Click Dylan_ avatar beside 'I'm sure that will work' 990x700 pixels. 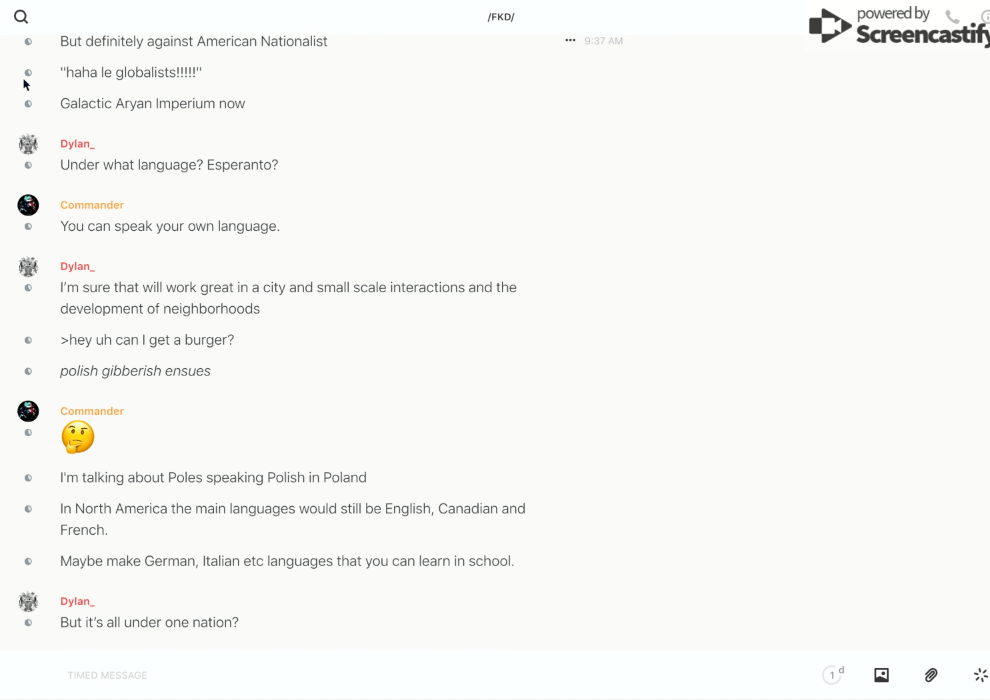(28, 266)
